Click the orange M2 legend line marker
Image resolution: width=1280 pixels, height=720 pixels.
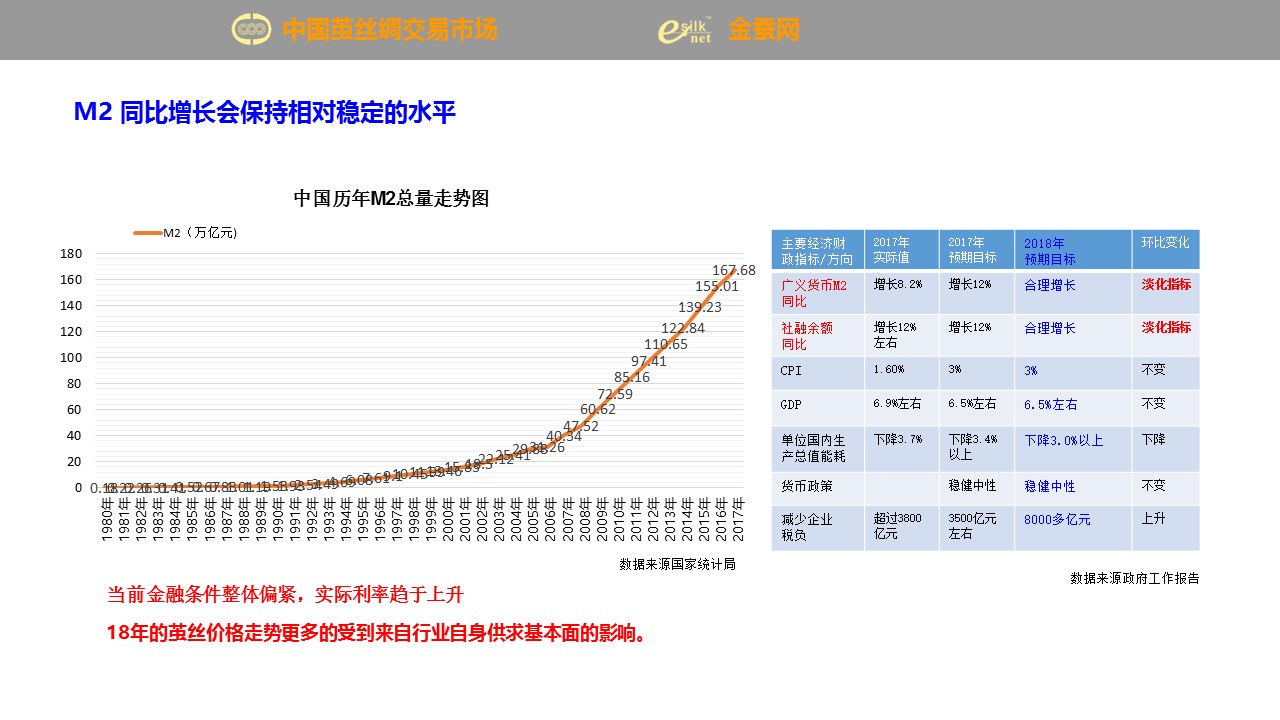coord(147,233)
